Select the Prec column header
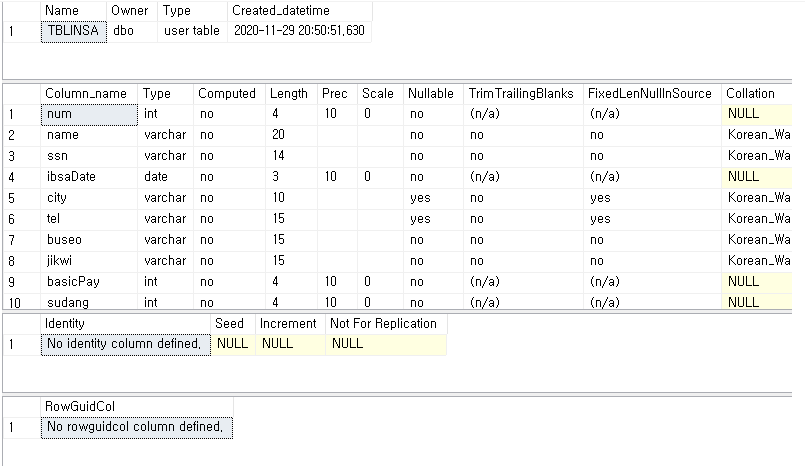Viewport: 805px width, 466px height. (x=337, y=94)
